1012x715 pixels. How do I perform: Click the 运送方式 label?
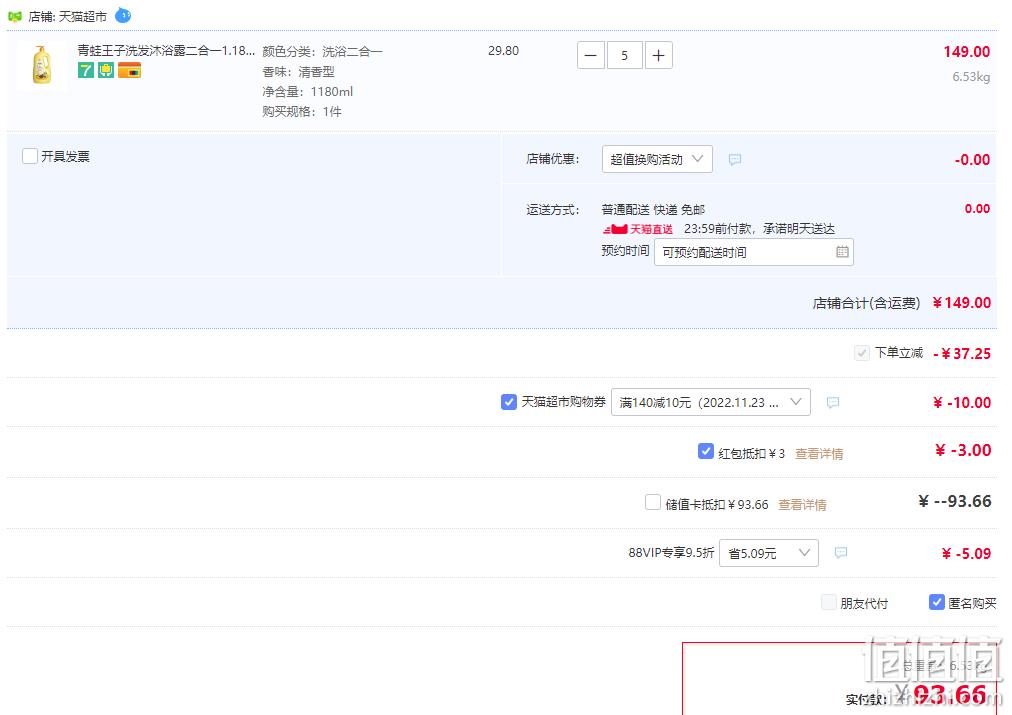click(x=553, y=210)
